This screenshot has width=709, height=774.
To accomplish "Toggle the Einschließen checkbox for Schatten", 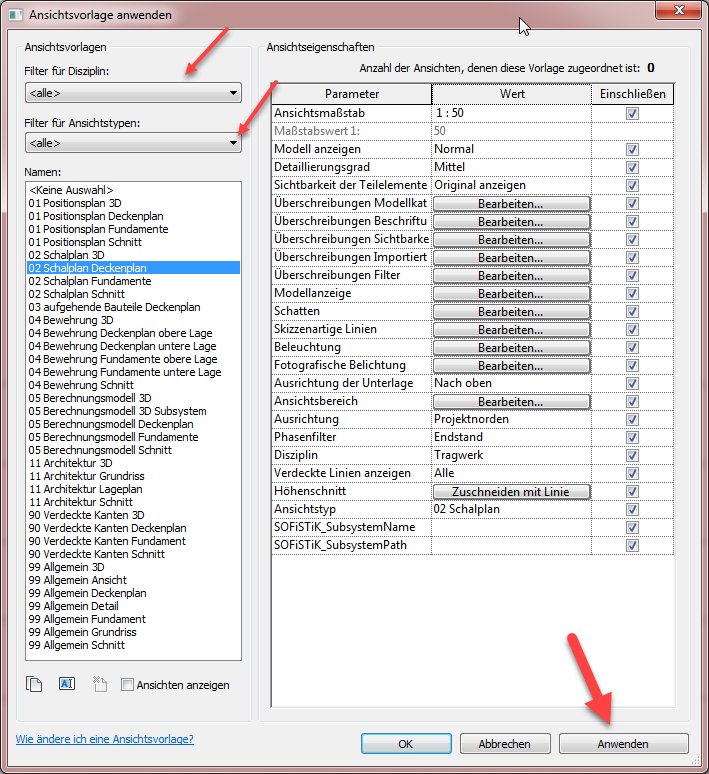I will coord(631,311).
